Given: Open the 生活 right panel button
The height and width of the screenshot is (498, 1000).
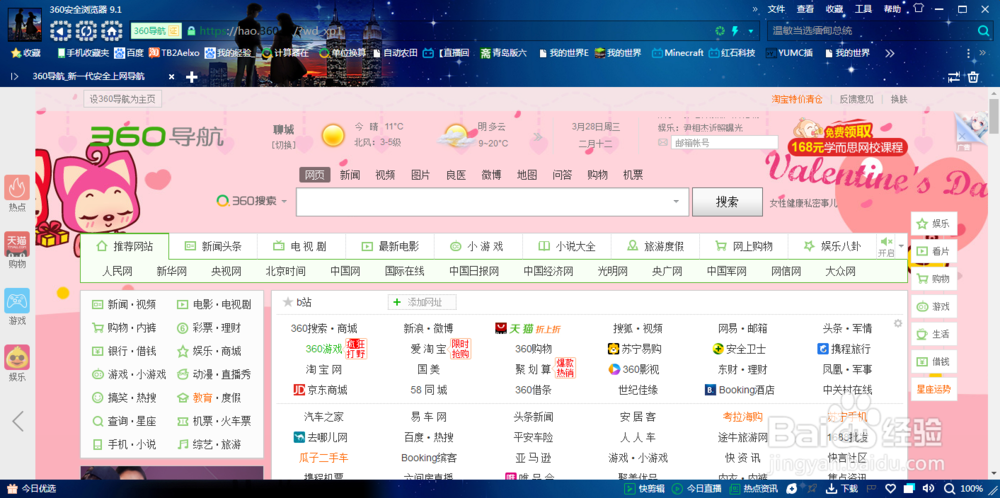Looking at the screenshot, I should (x=934, y=333).
